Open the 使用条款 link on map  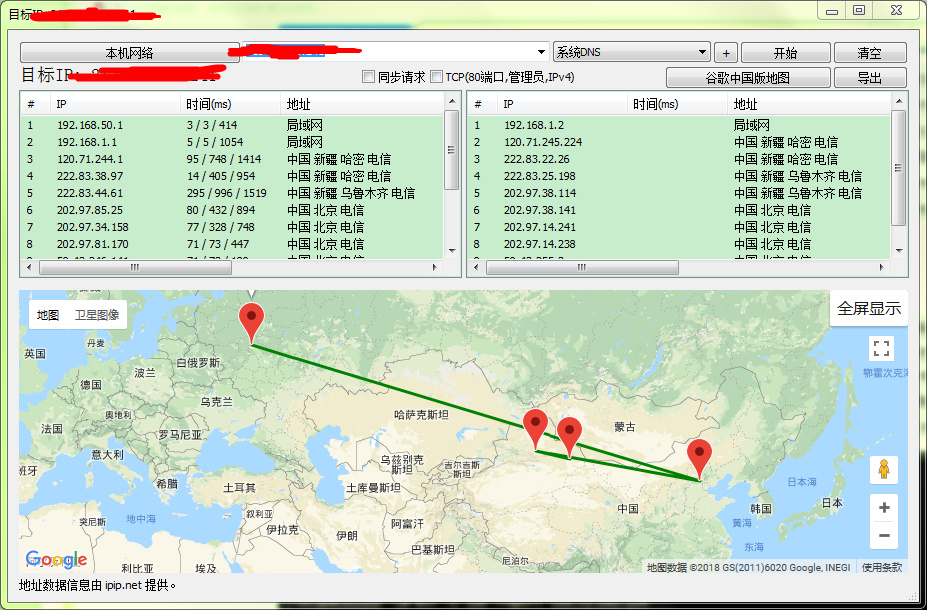[881, 567]
